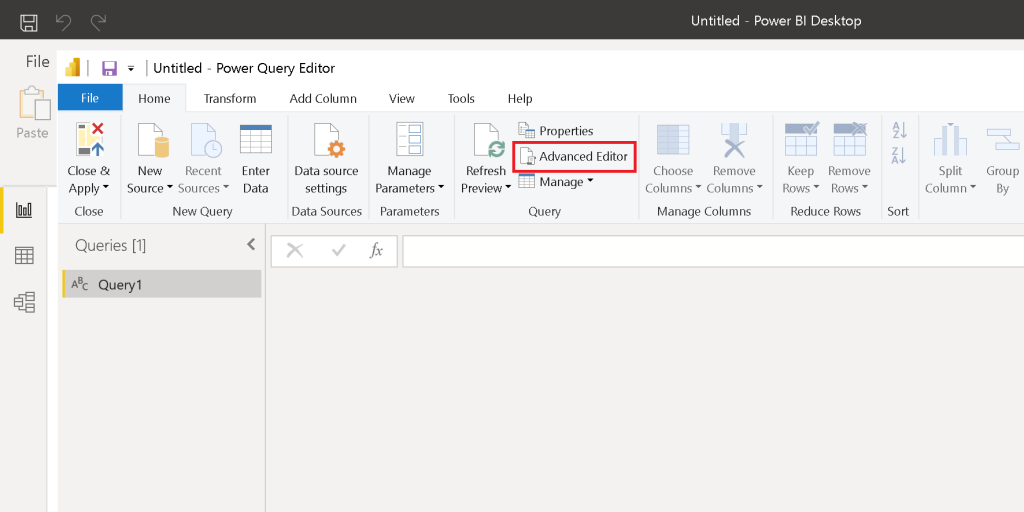Expand the Refresh Preview dropdown
The width and height of the screenshot is (1024, 512).
point(508,188)
